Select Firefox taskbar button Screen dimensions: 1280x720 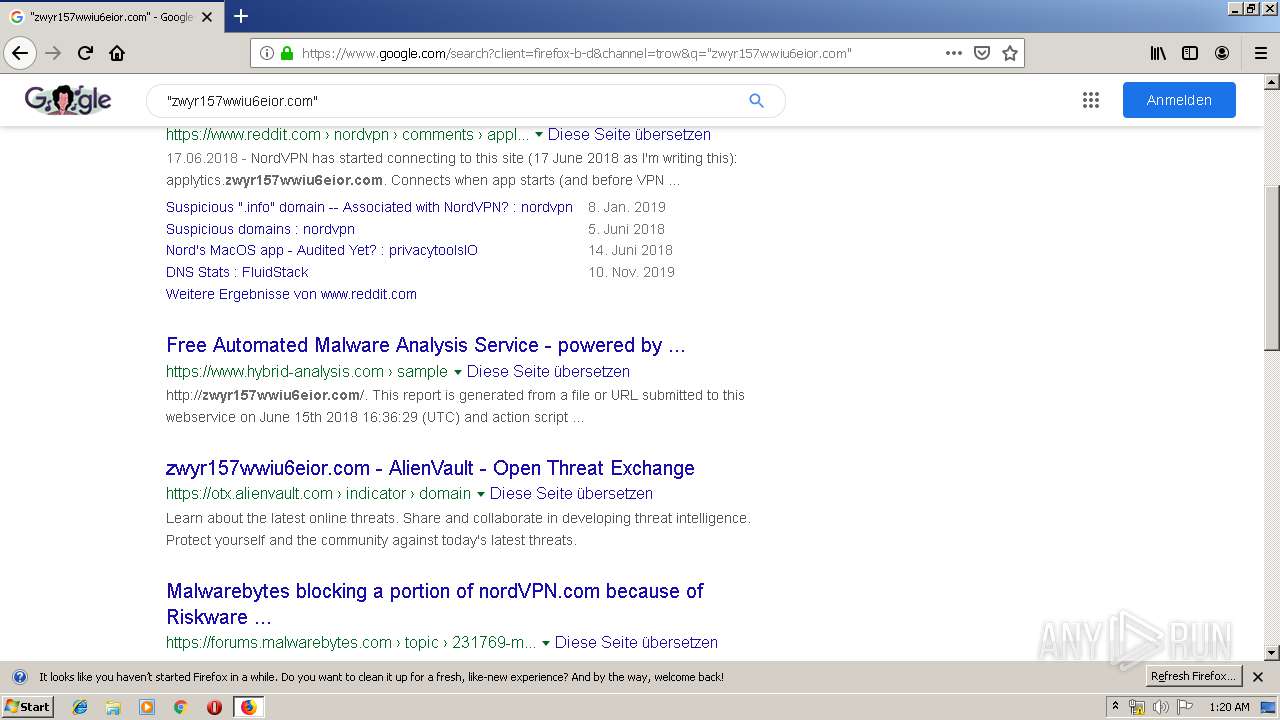pyautogui.click(x=248, y=707)
